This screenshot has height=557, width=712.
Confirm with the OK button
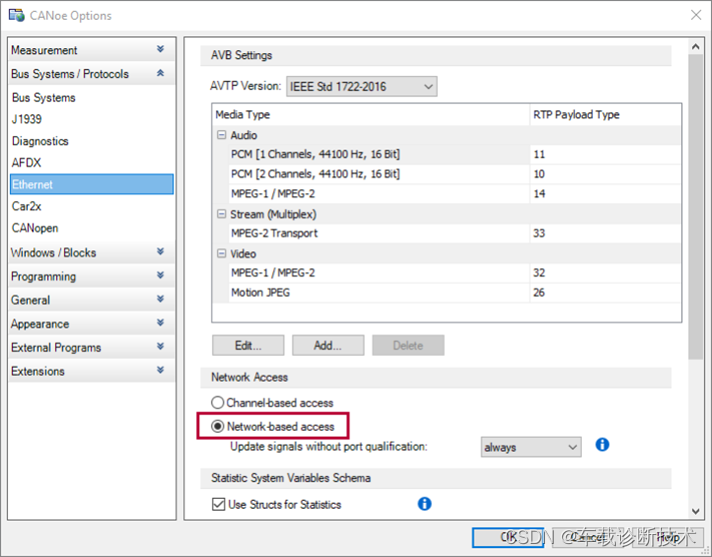click(508, 537)
